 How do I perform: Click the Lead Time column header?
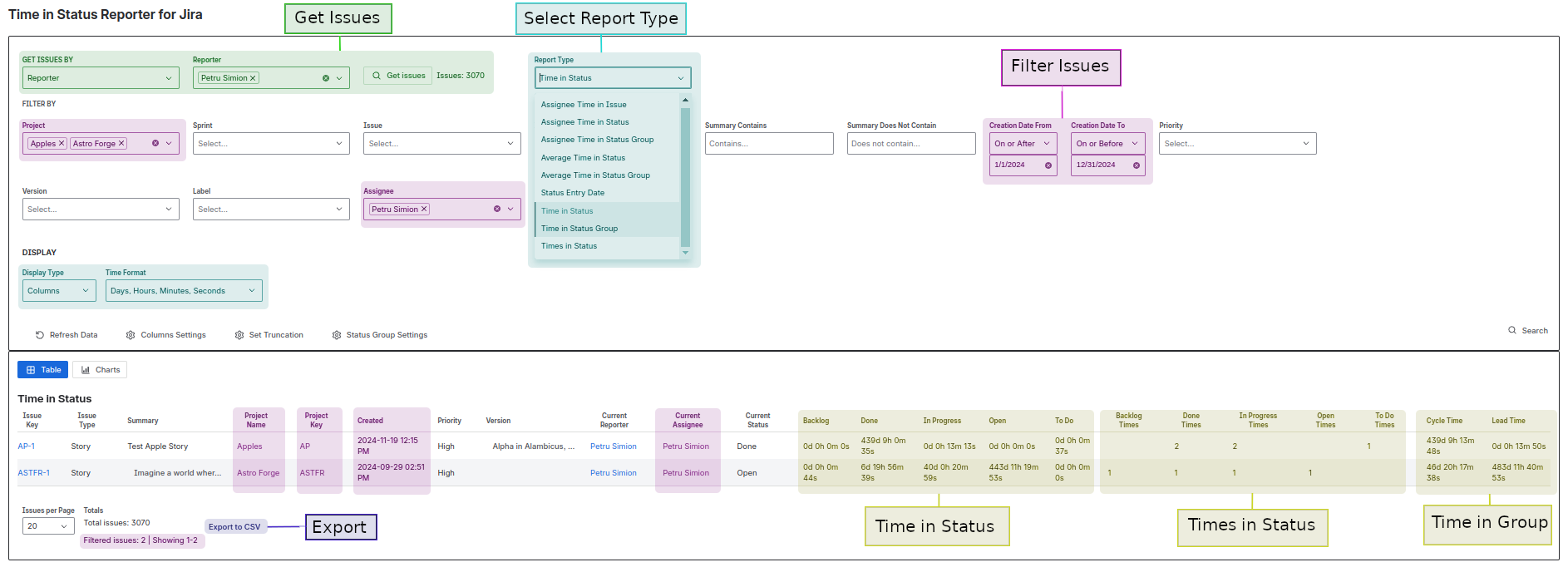point(1508,421)
